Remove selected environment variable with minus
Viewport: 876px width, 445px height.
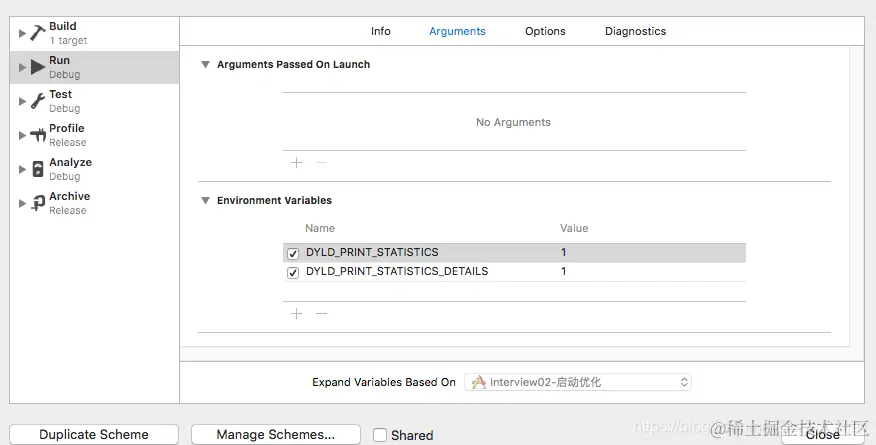(x=321, y=314)
